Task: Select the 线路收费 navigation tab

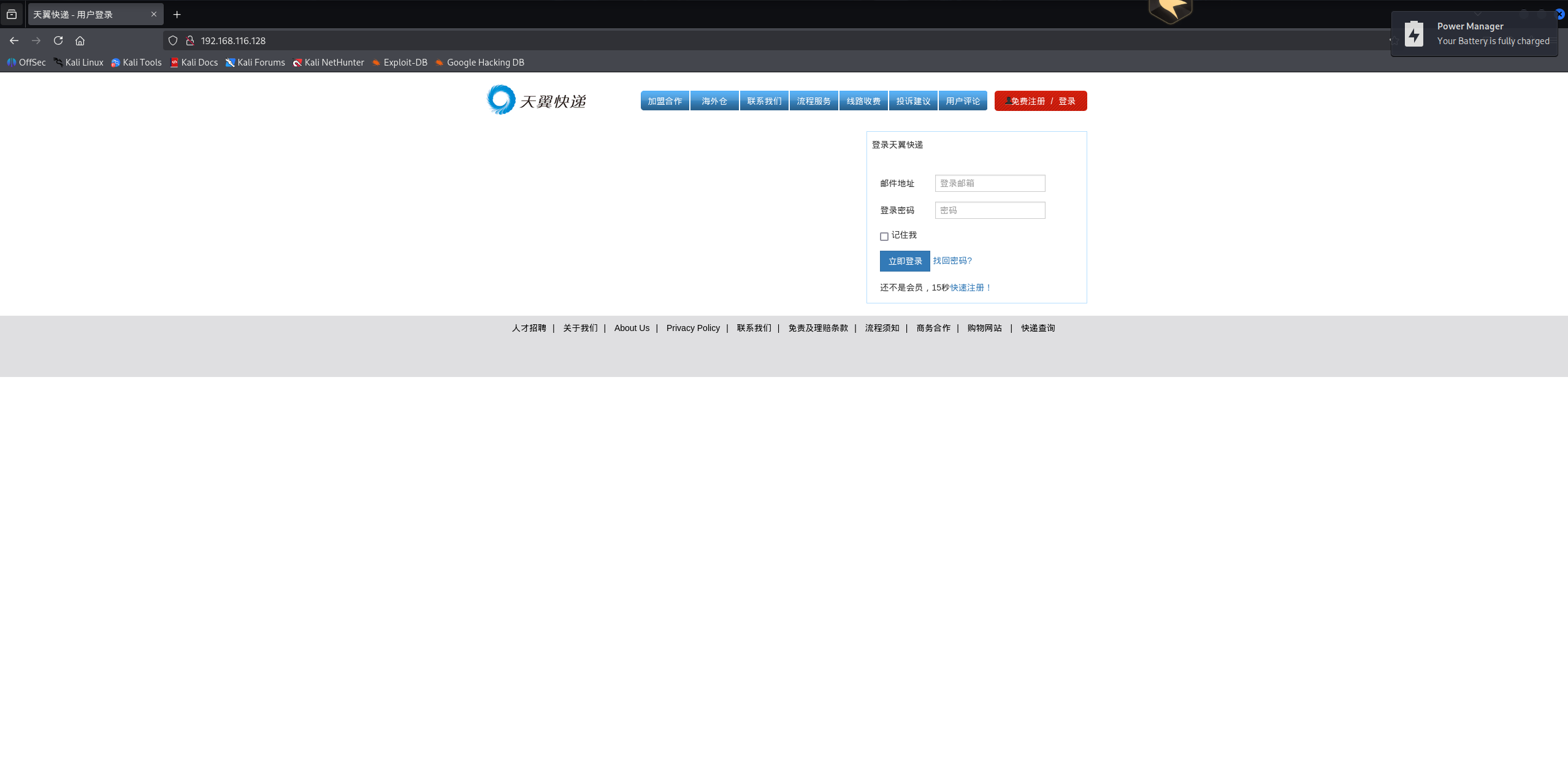Action: [863, 101]
